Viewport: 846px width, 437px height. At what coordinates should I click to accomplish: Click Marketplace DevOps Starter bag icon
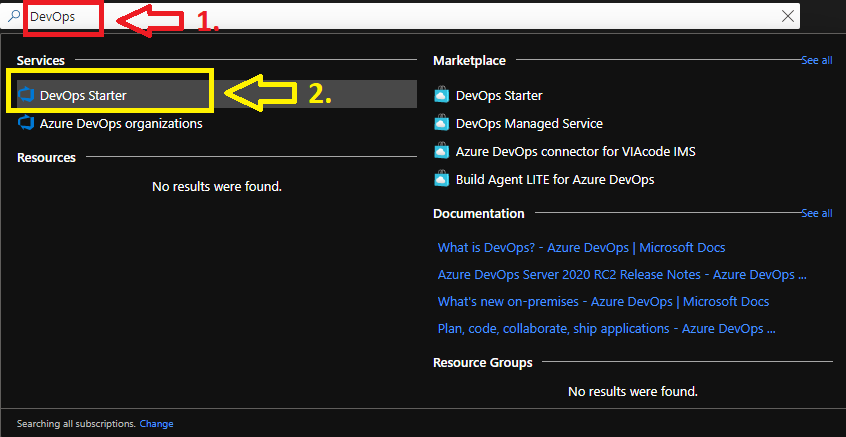[x=441, y=95]
